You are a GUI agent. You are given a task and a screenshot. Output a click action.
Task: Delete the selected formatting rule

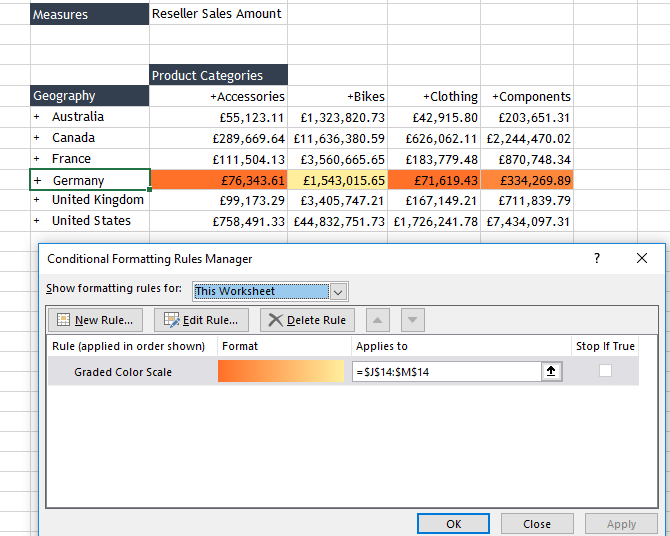click(x=307, y=320)
